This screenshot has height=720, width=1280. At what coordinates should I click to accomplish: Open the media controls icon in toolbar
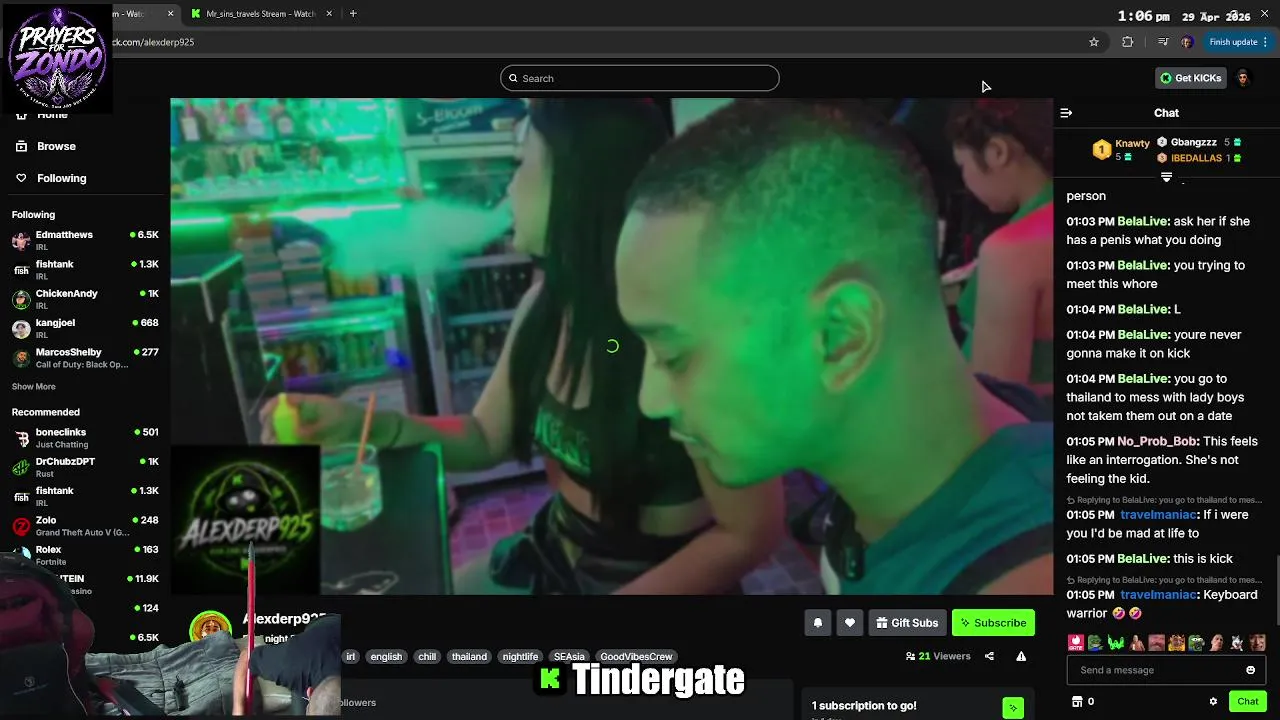pos(1162,42)
